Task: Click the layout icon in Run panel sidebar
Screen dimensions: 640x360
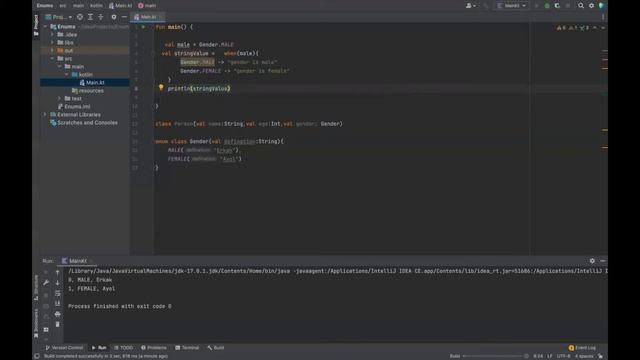Action: click(46, 329)
